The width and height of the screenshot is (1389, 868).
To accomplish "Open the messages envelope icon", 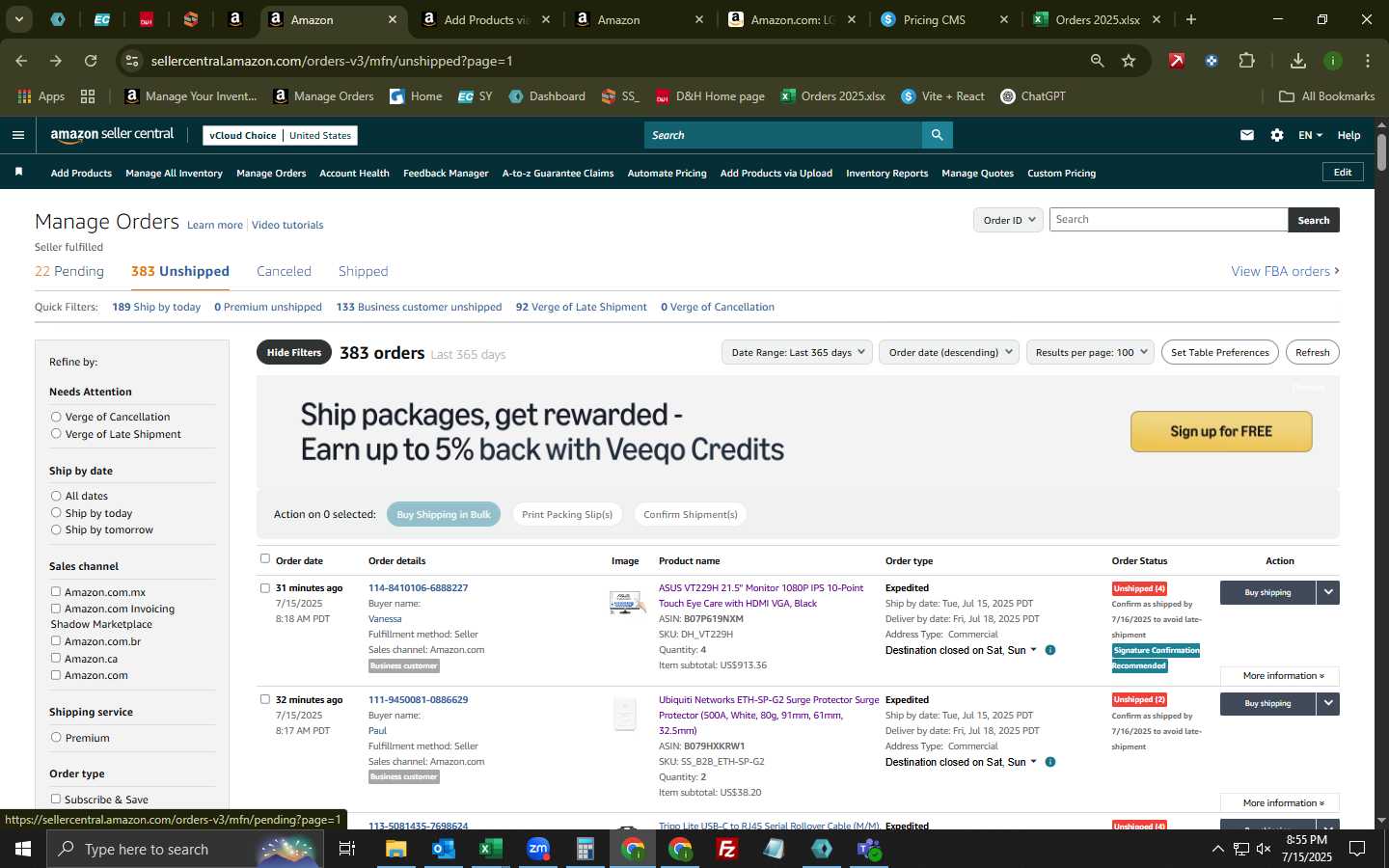I will click(1247, 135).
